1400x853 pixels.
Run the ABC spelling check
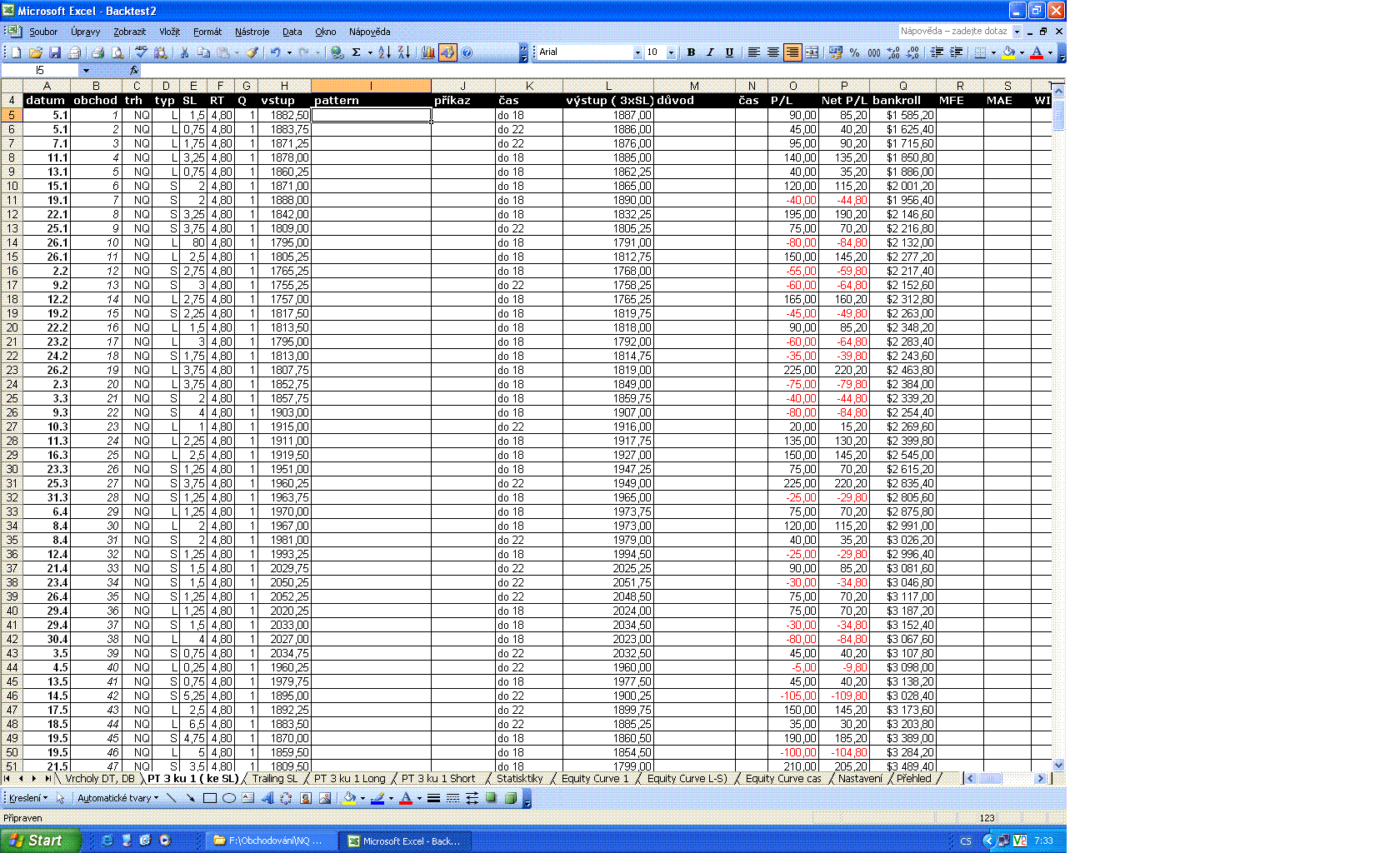tap(141, 52)
